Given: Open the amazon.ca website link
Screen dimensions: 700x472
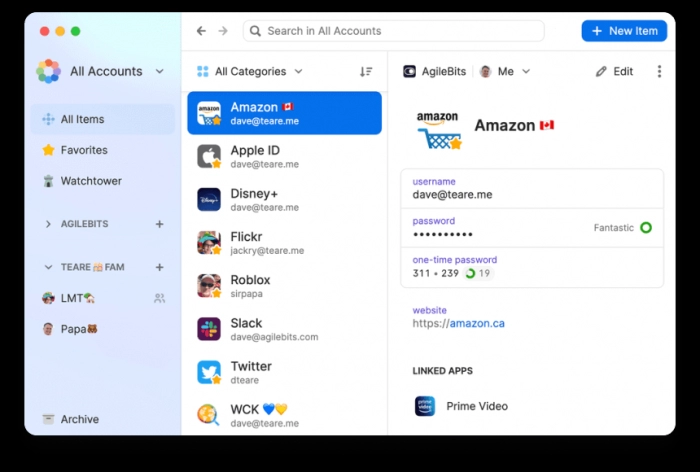Looking at the screenshot, I should point(476,323).
